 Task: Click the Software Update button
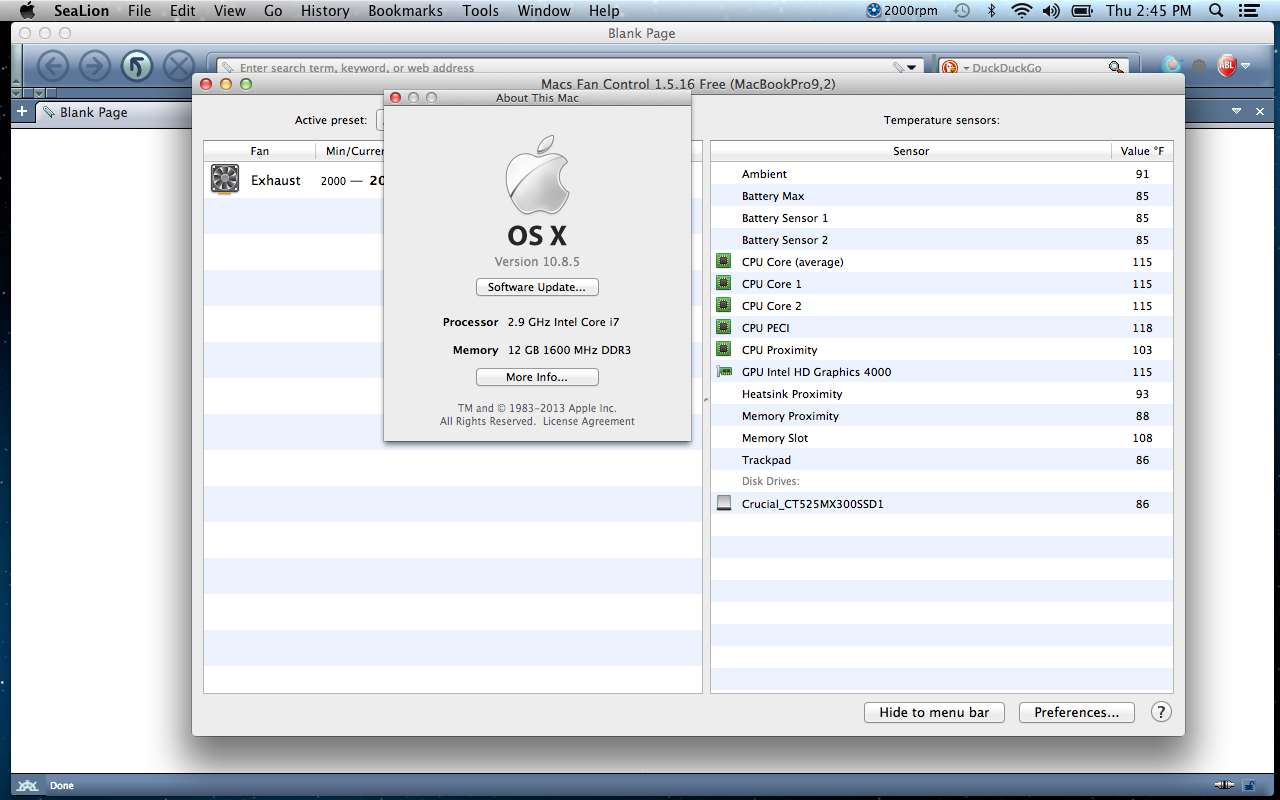pyautogui.click(x=537, y=287)
